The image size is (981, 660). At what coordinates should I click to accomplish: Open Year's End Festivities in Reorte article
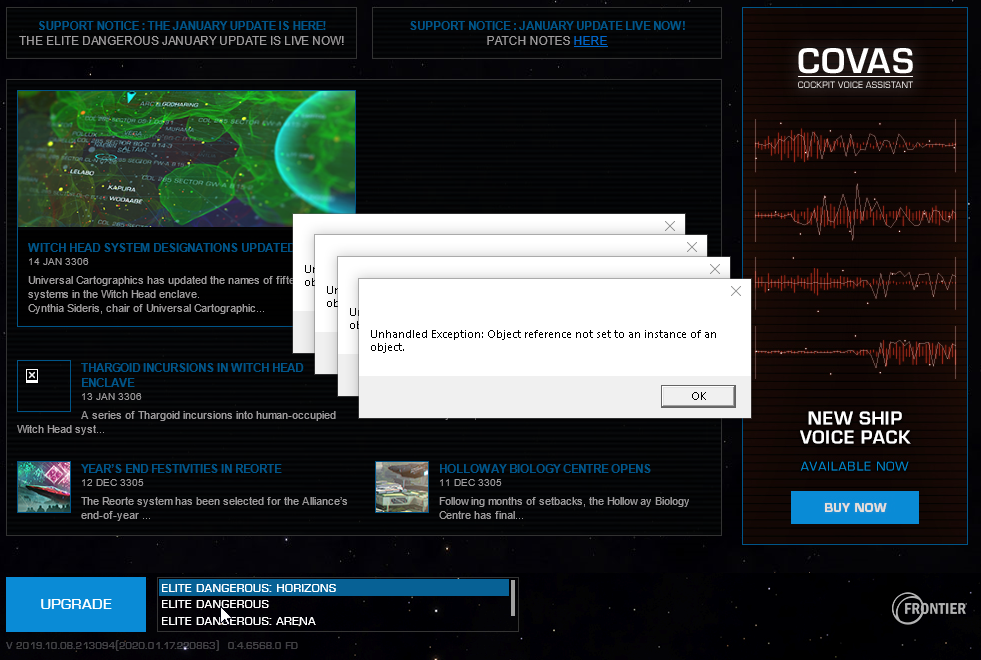click(181, 469)
